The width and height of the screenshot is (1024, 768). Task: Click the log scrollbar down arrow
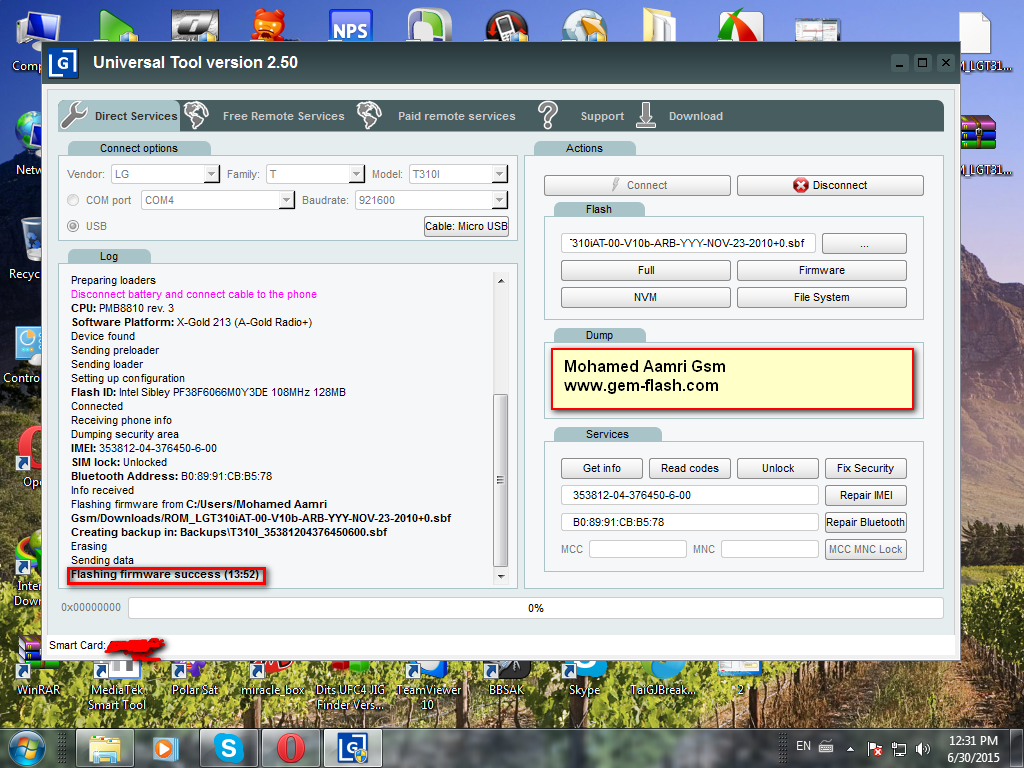[501, 577]
